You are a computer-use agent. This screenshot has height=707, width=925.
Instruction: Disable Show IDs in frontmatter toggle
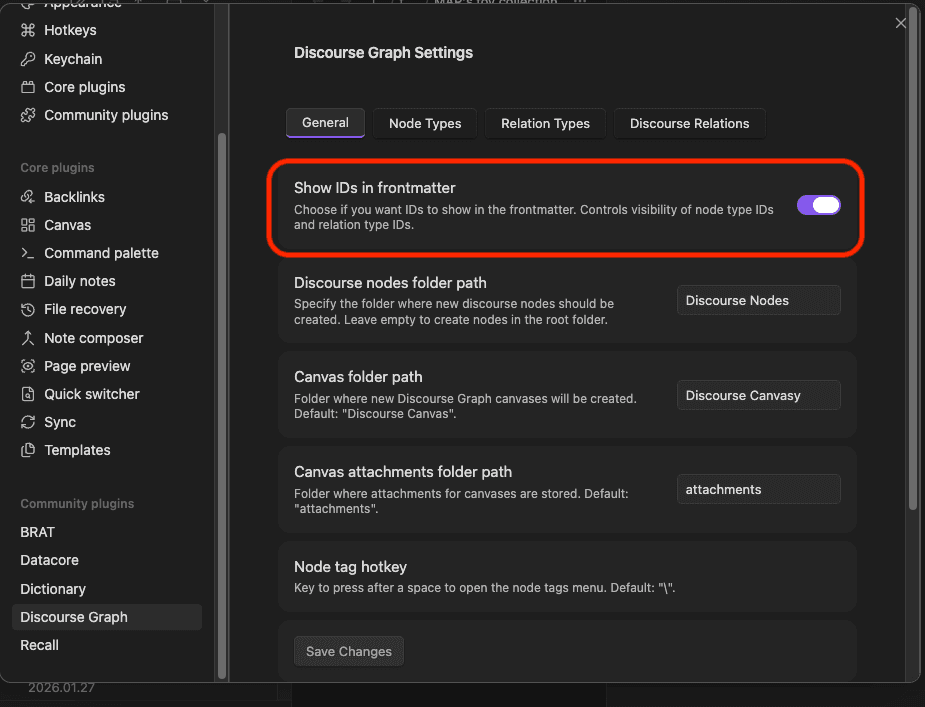pos(818,205)
